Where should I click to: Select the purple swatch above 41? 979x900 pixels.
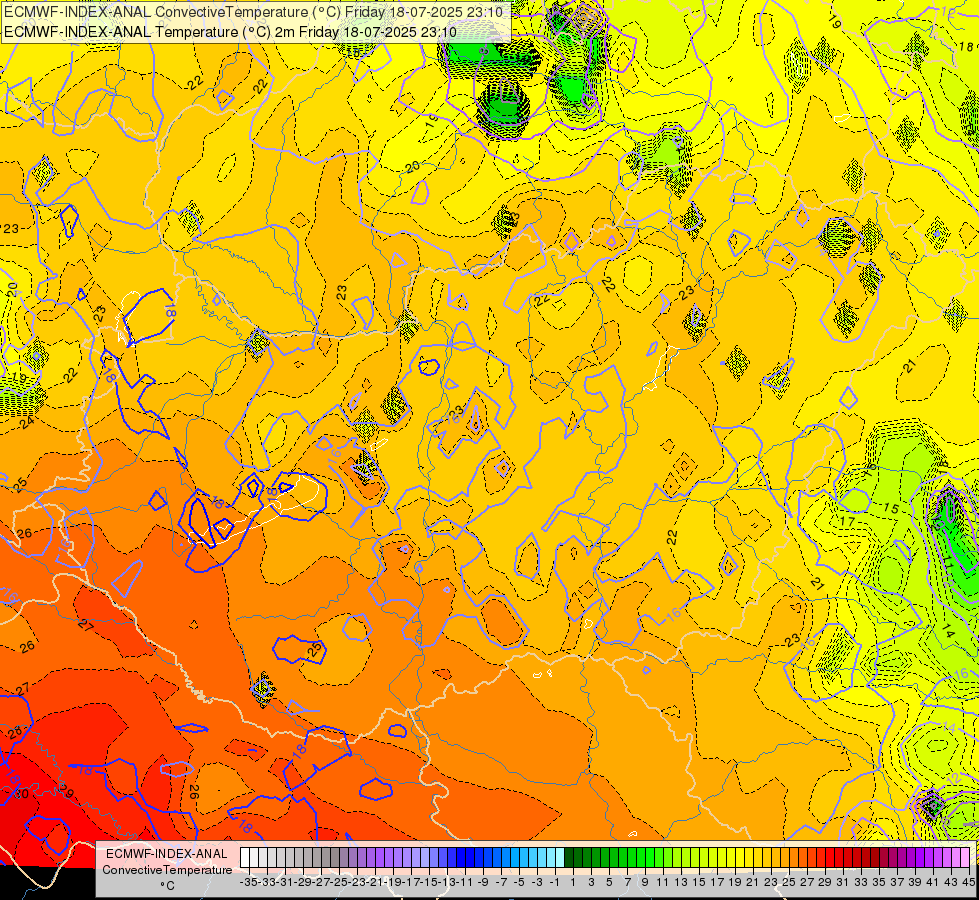point(930,857)
